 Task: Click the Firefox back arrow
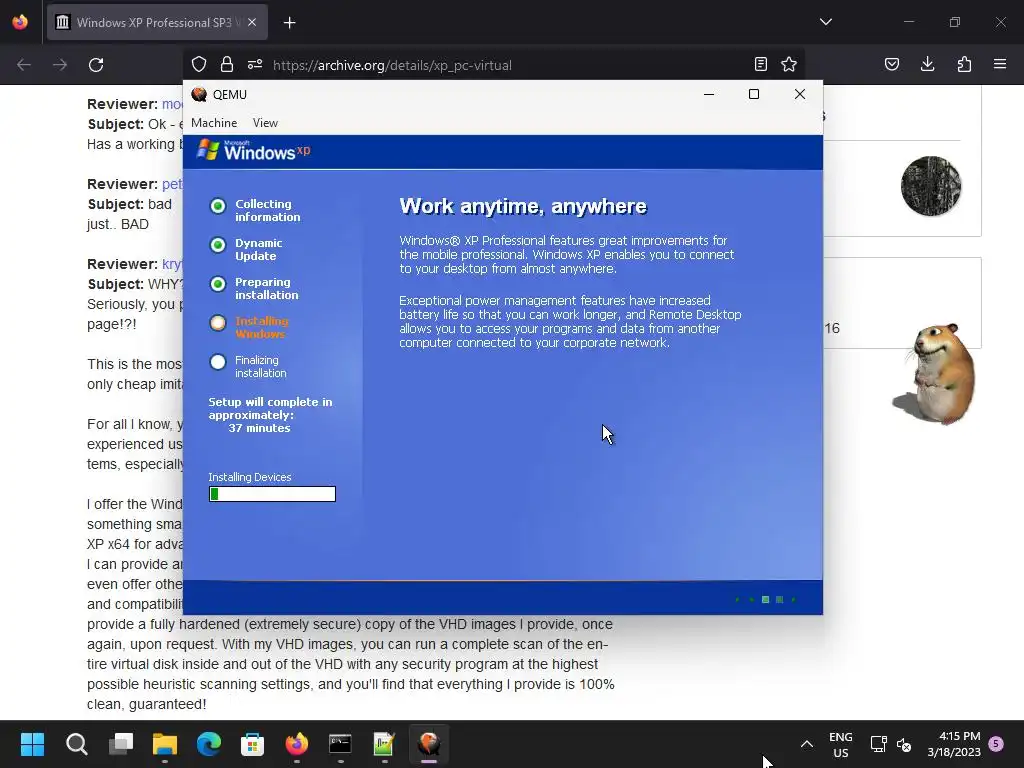pyautogui.click(x=24, y=65)
